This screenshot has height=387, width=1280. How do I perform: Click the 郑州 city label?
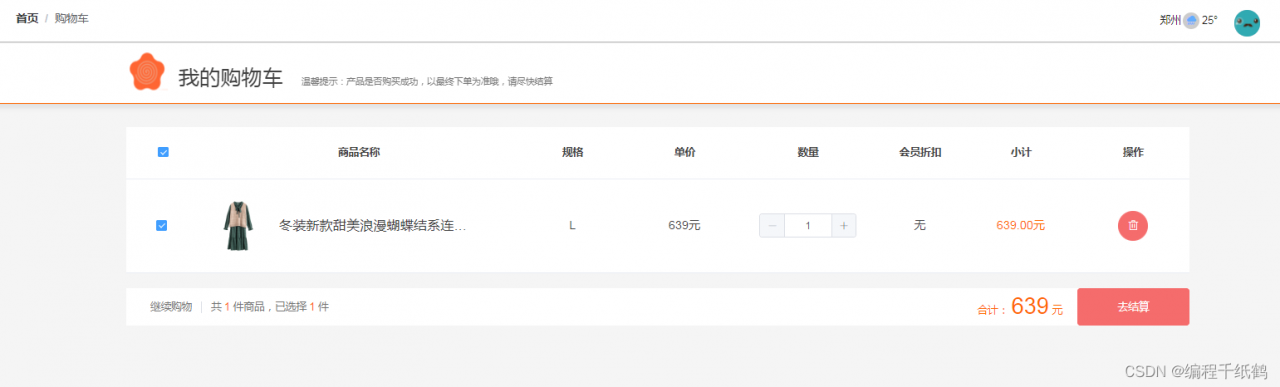coord(1170,20)
